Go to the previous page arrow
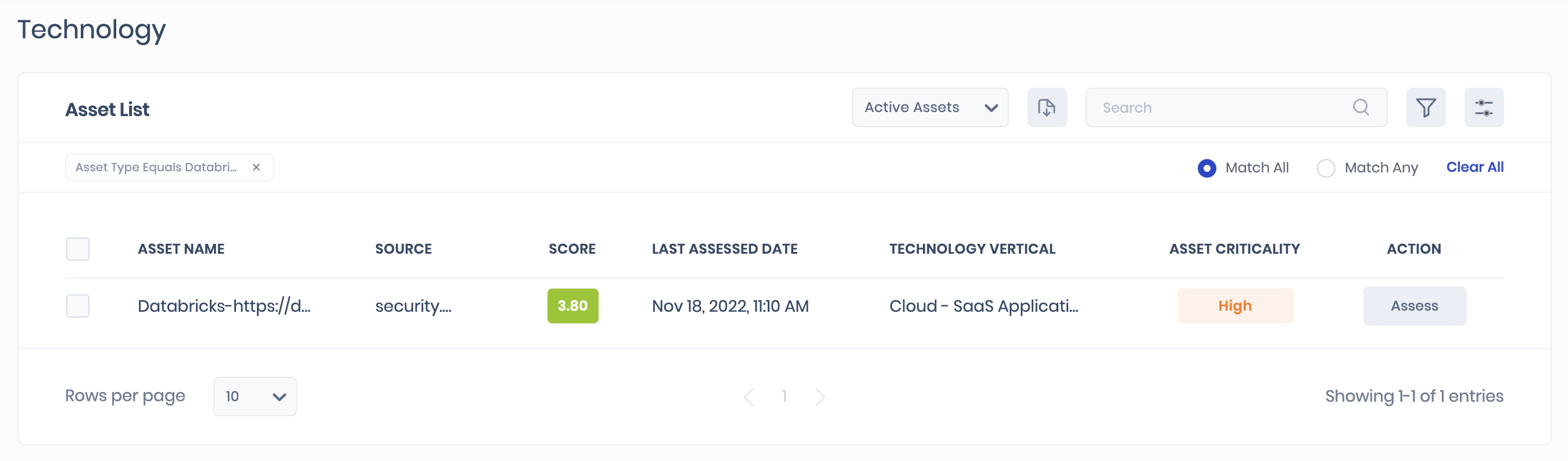Screen dimensions: 1568x461 pos(749,397)
